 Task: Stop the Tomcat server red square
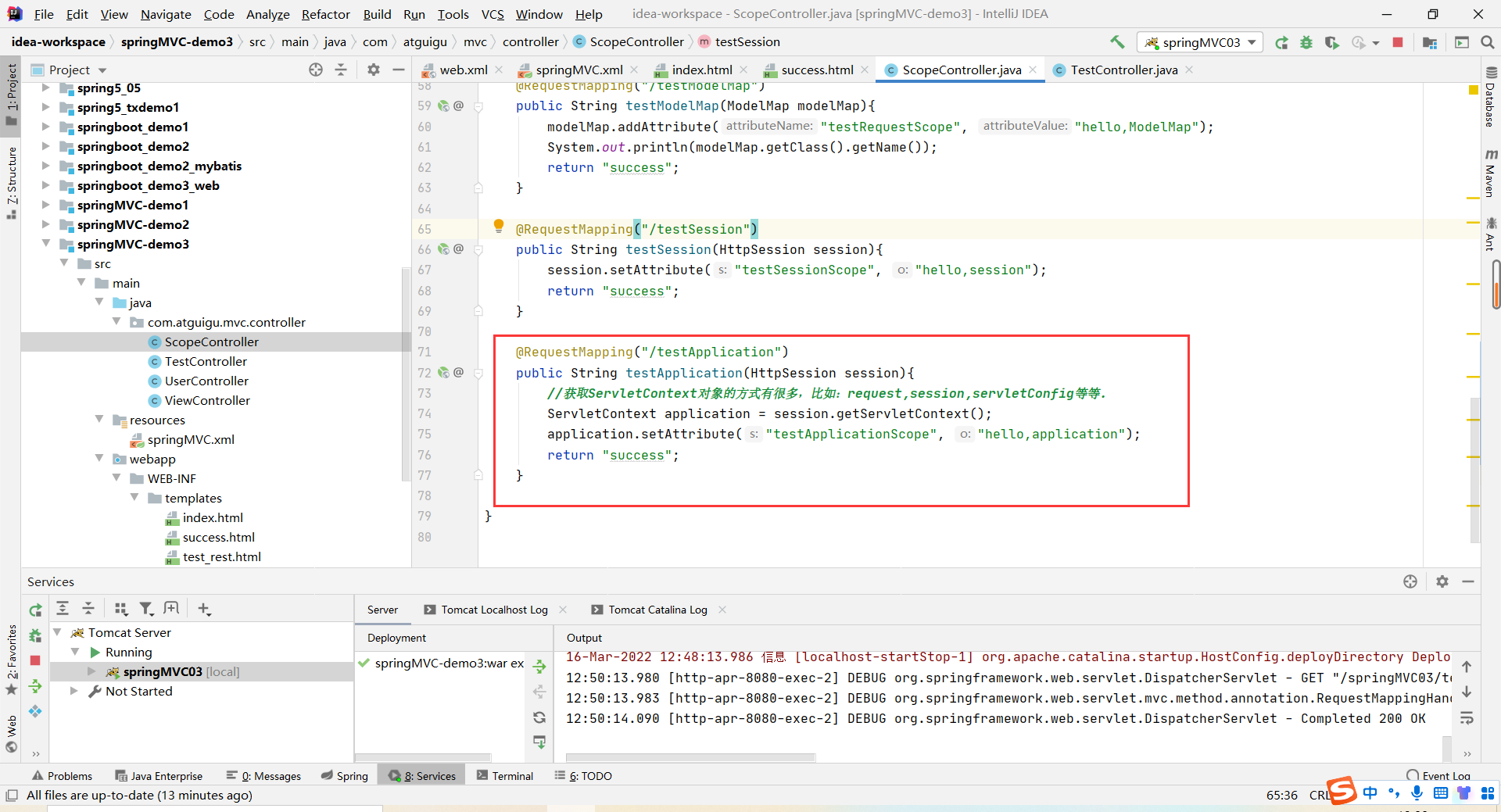(x=35, y=660)
